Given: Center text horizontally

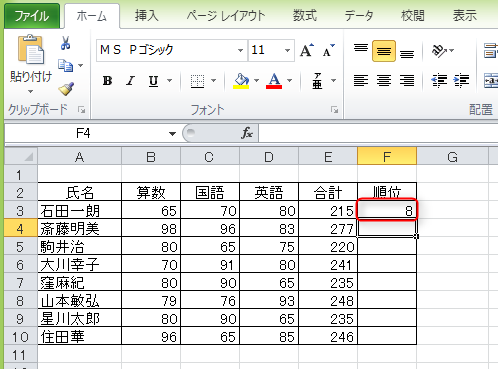Looking at the screenshot, I should [384, 81].
